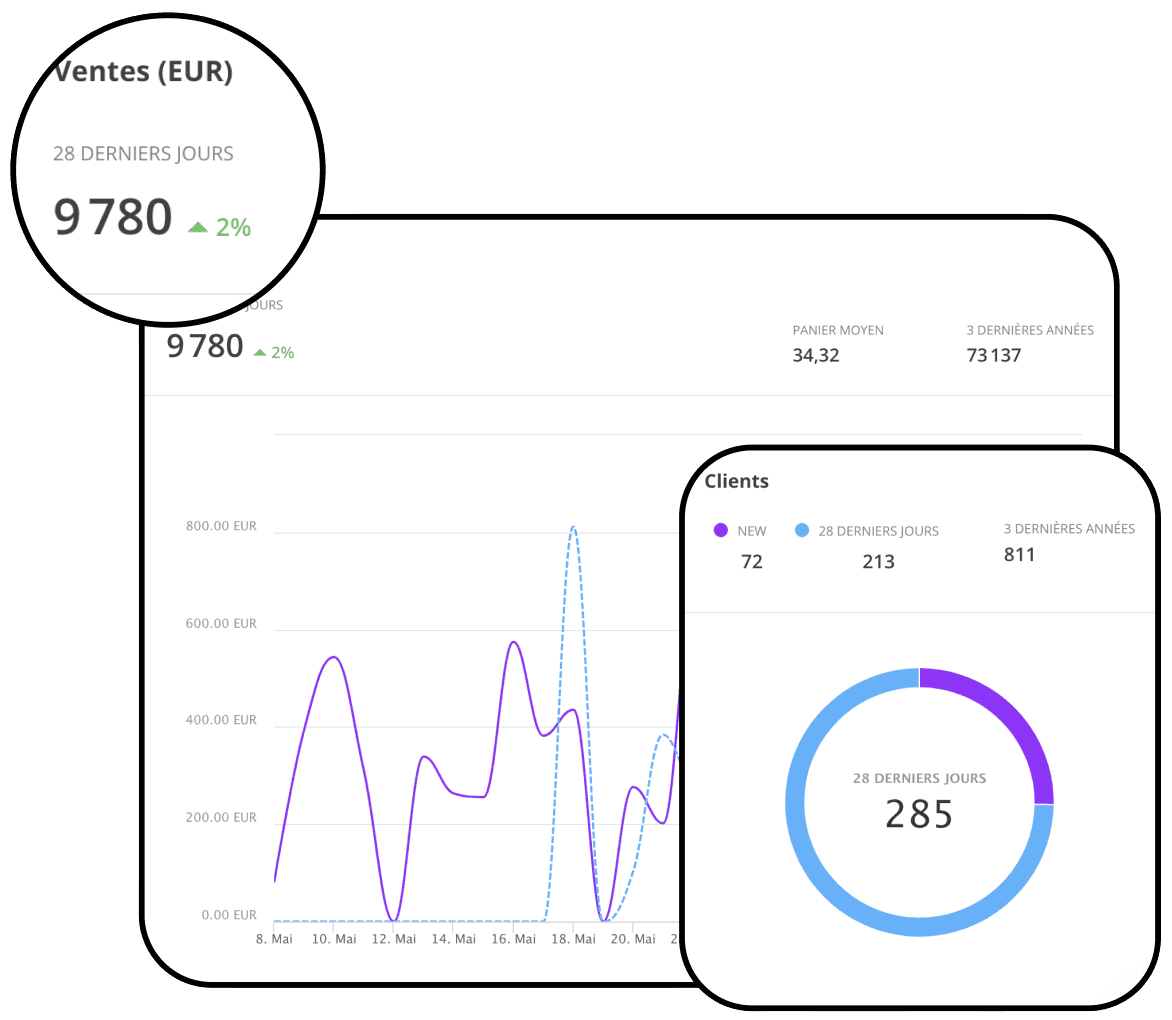Screen dimensions: 1172x1020
Task: Click the 28 DERNIERS JOURS total of 285
Action: (919, 815)
